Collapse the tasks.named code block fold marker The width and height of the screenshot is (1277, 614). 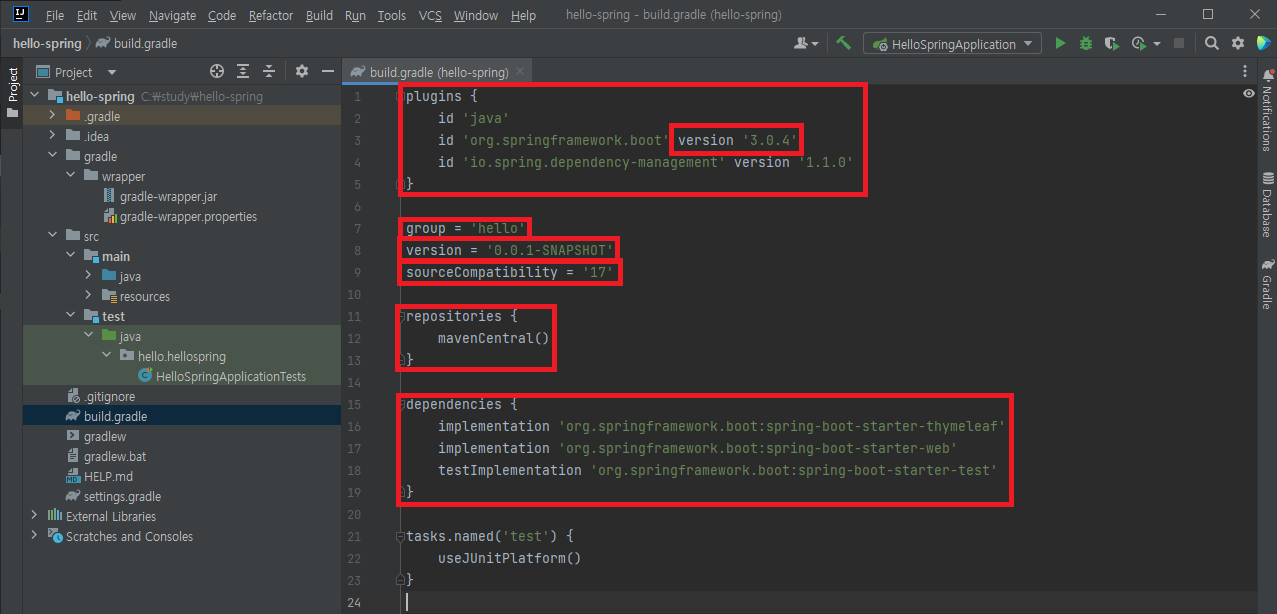(x=400, y=536)
